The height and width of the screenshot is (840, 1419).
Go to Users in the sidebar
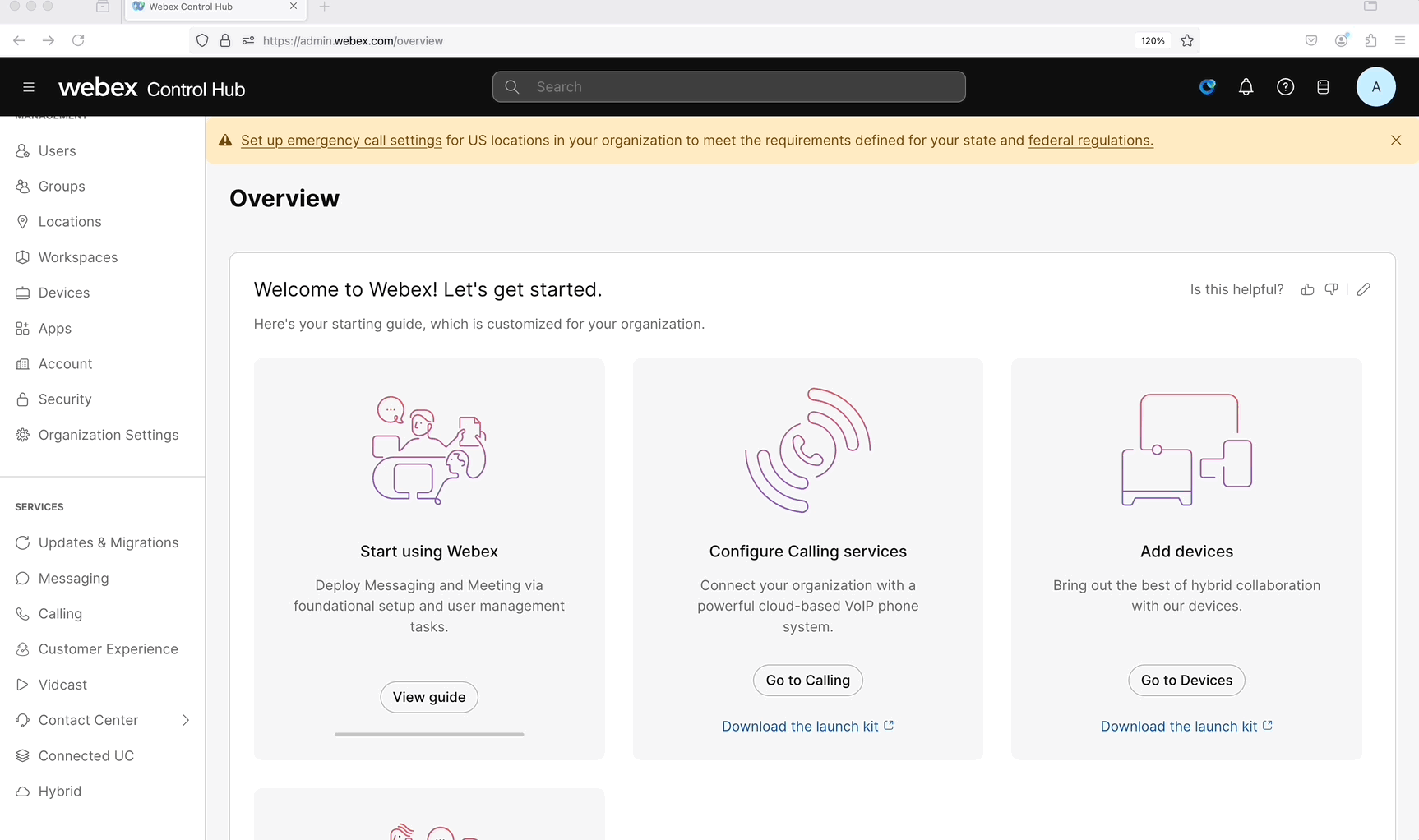[x=57, y=151]
